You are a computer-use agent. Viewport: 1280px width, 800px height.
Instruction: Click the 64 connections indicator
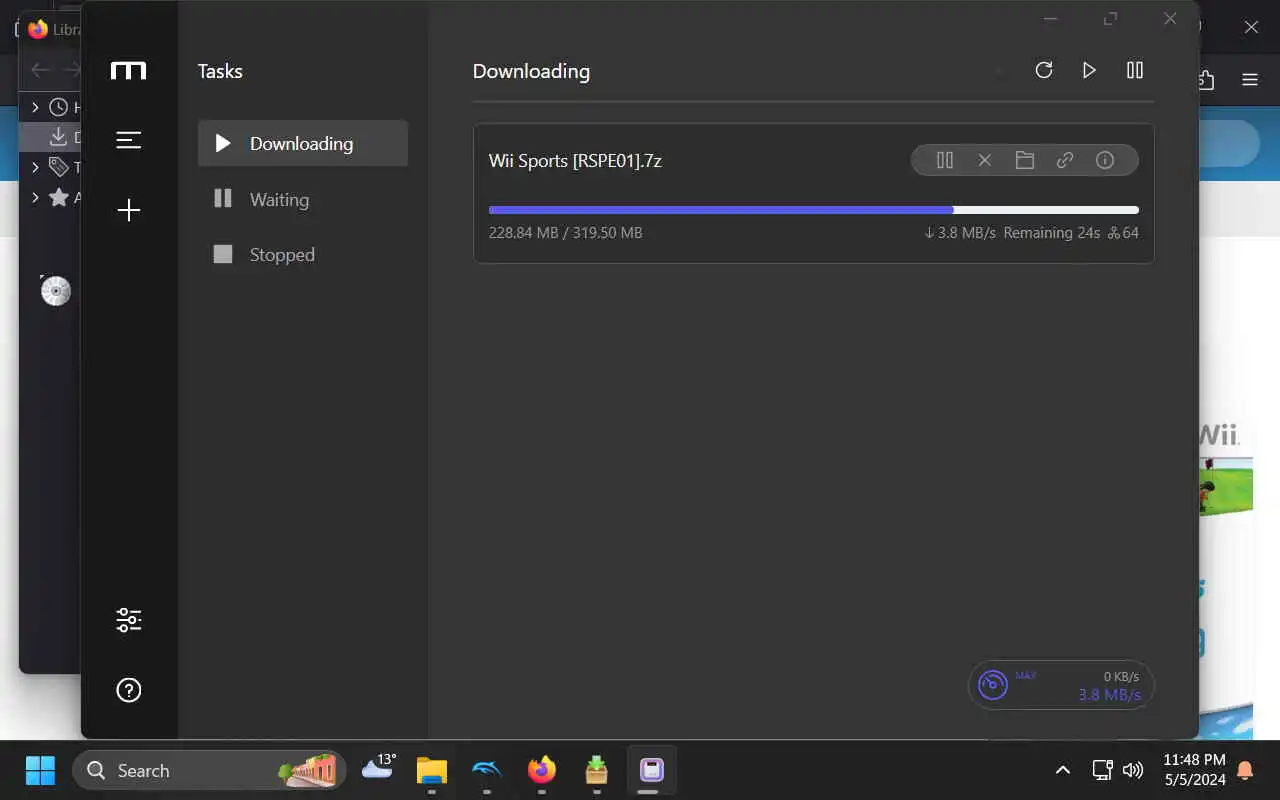[1123, 233]
